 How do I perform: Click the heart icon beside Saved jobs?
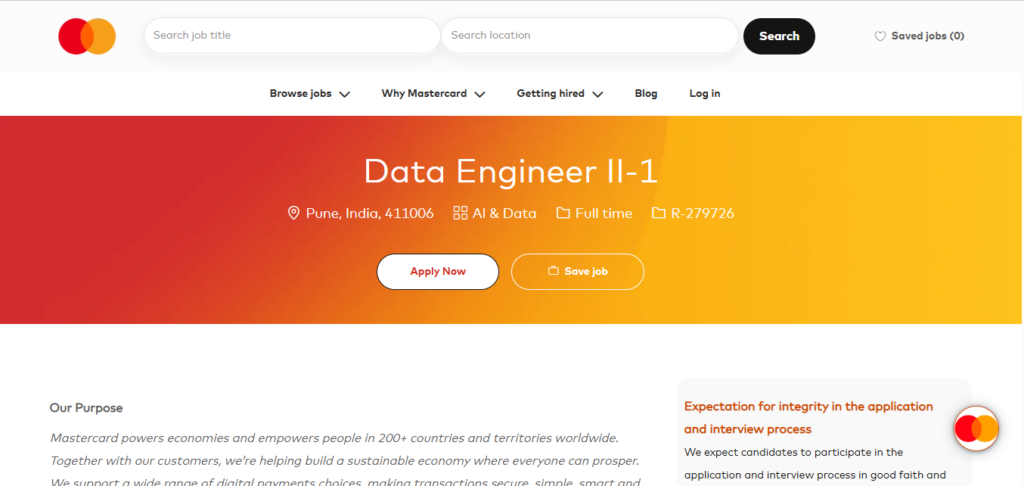[x=880, y=37]
